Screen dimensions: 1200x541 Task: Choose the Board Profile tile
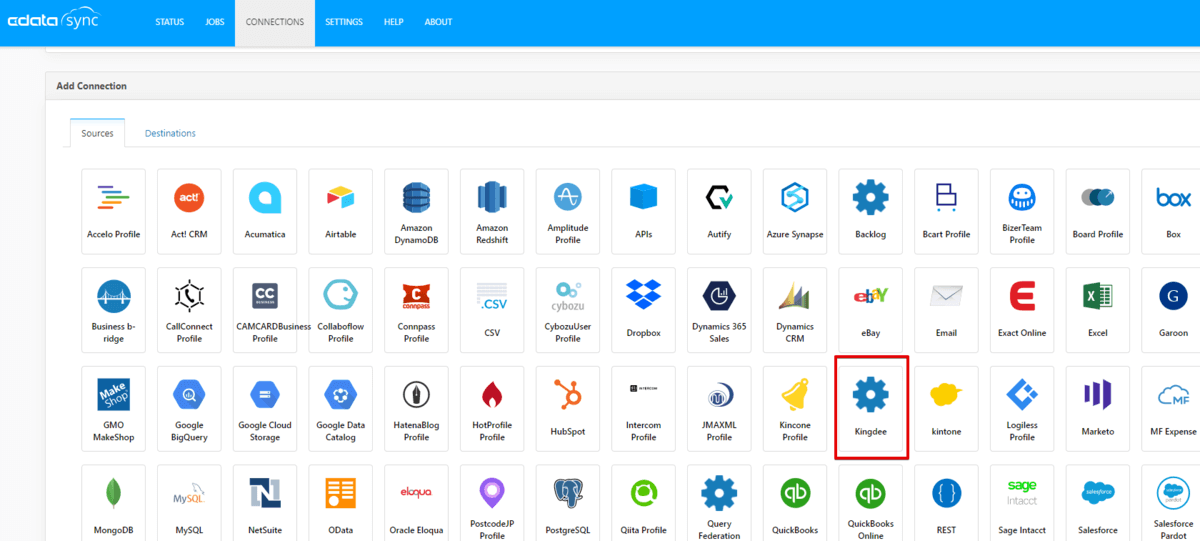click(1098, 211)
